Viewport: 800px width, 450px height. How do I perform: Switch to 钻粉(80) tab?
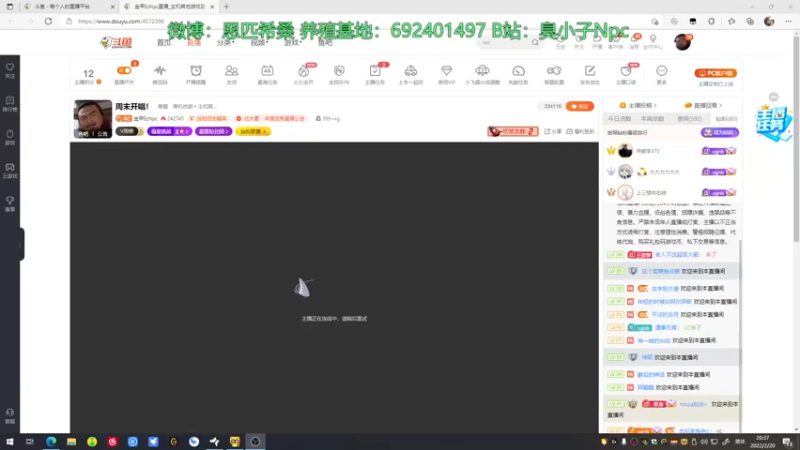click(726, 118)
